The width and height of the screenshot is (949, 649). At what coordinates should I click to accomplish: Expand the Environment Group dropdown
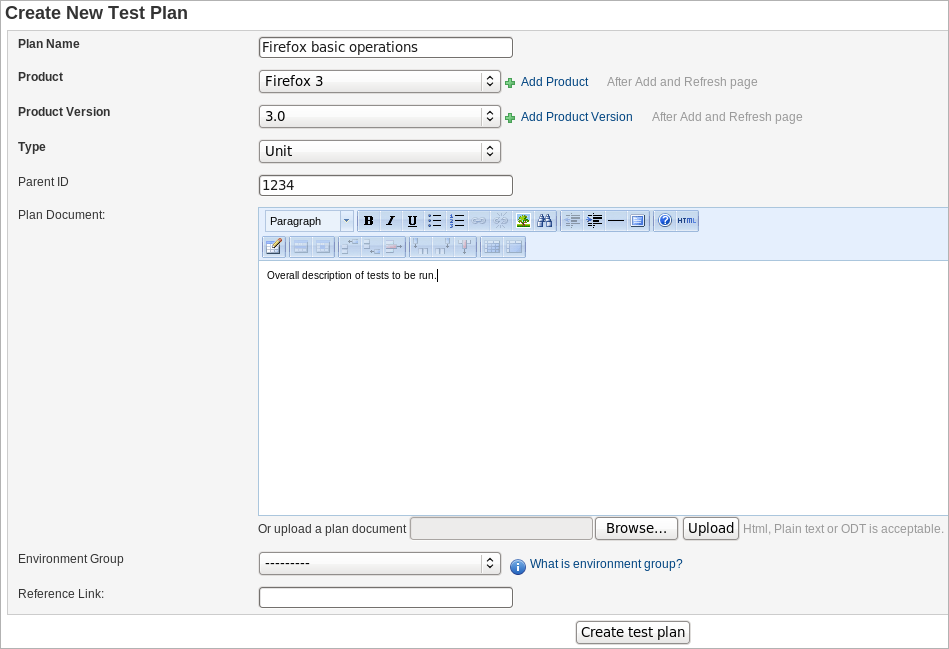click(x=379, y=564)
